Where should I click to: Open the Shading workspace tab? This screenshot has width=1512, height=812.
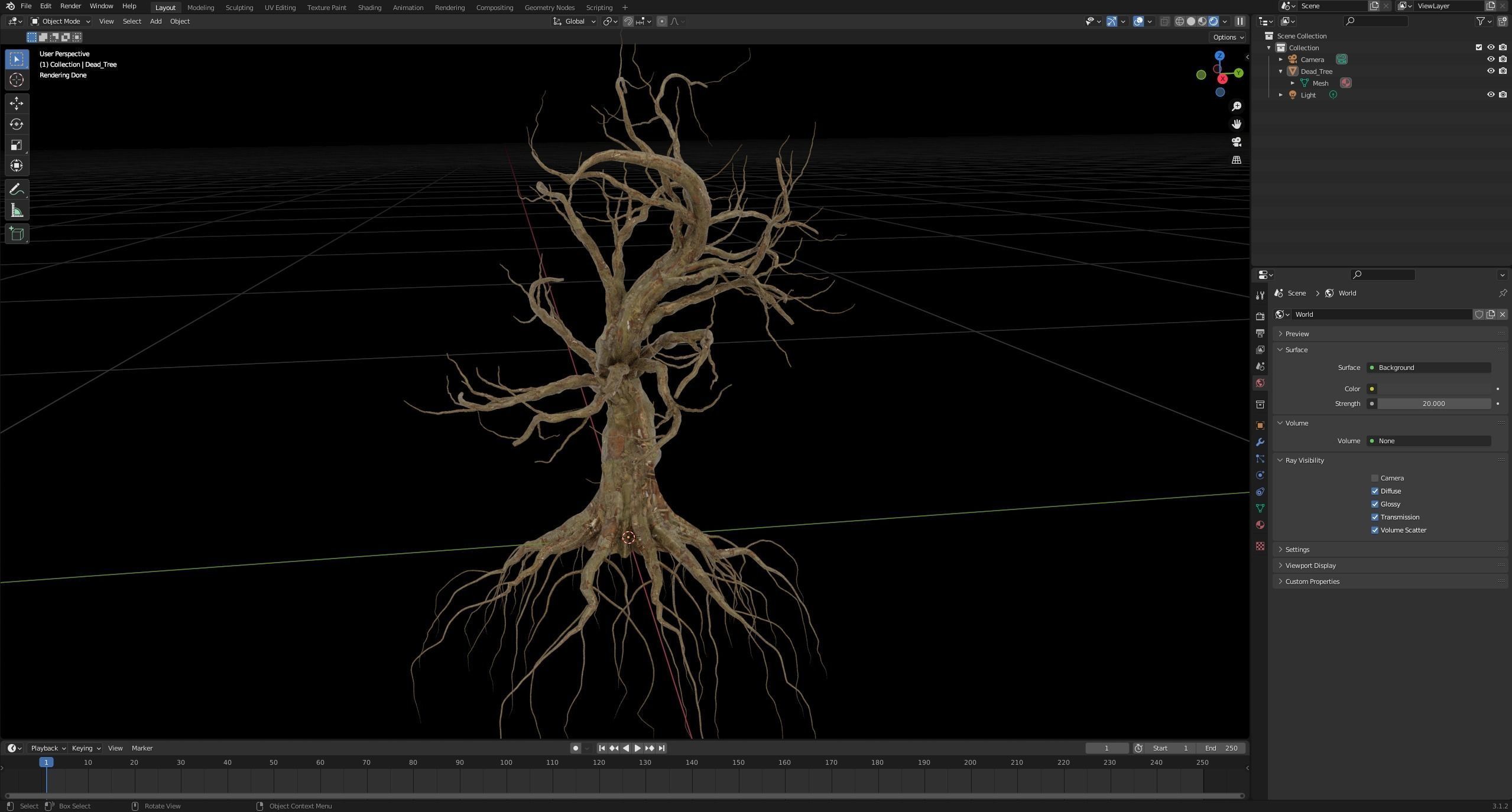tap(369, 8)
